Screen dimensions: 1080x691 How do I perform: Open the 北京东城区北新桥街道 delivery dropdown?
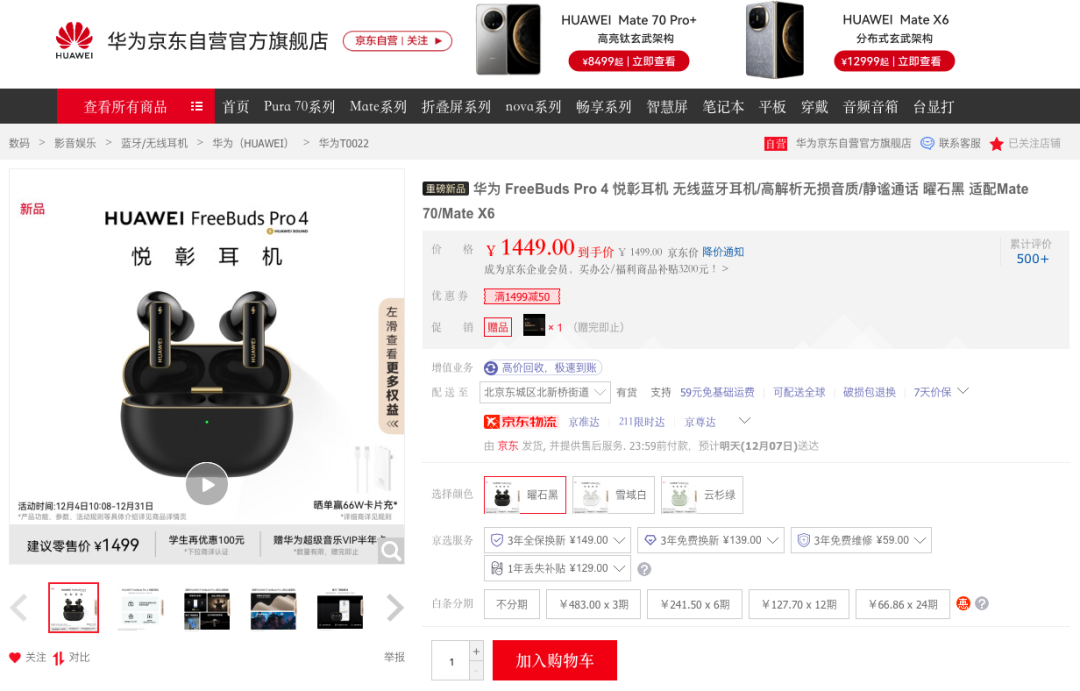[x=545, y=392]
